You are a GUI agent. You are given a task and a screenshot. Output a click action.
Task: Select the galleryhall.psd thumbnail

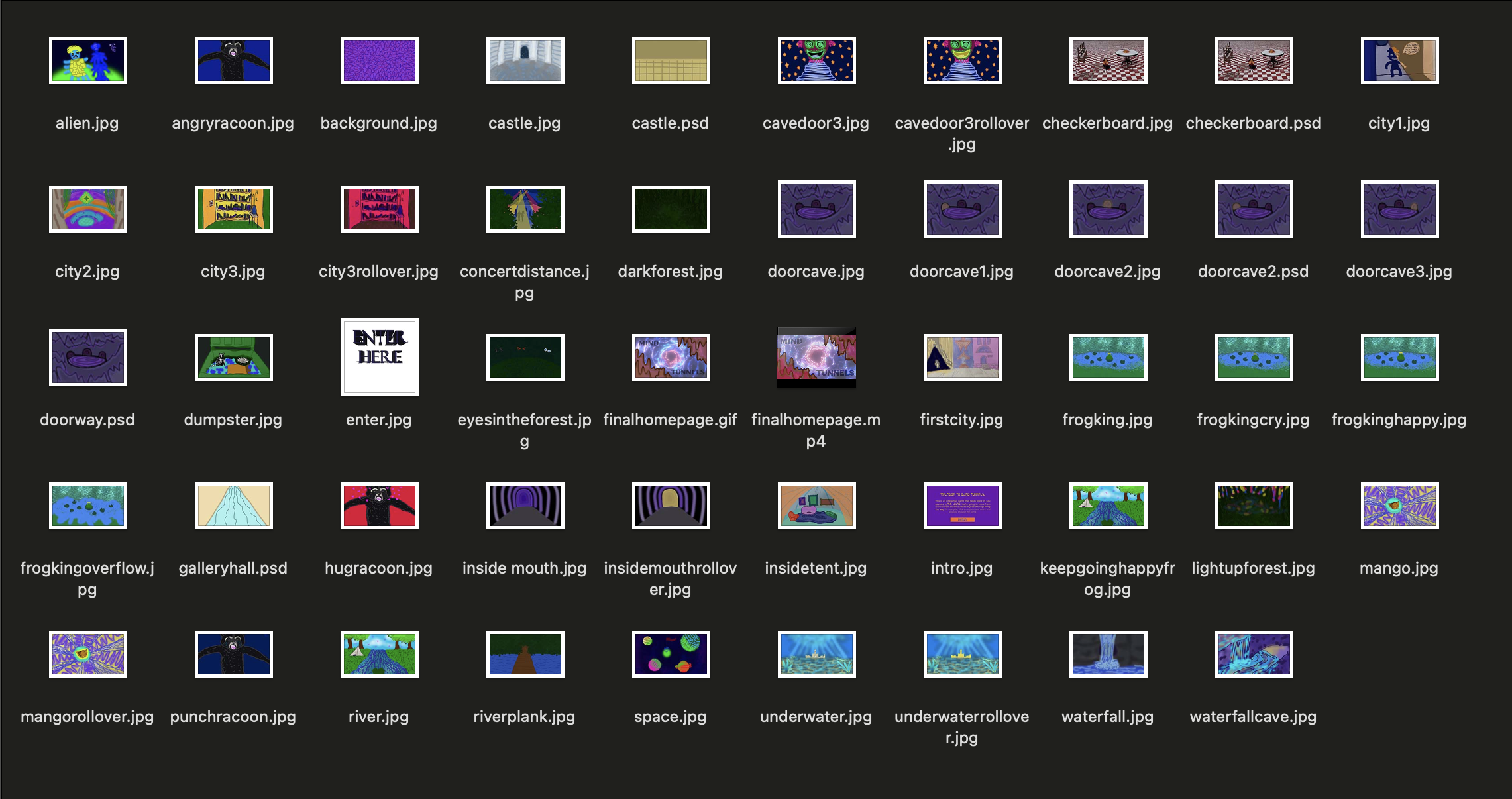(x=233, y=506)
